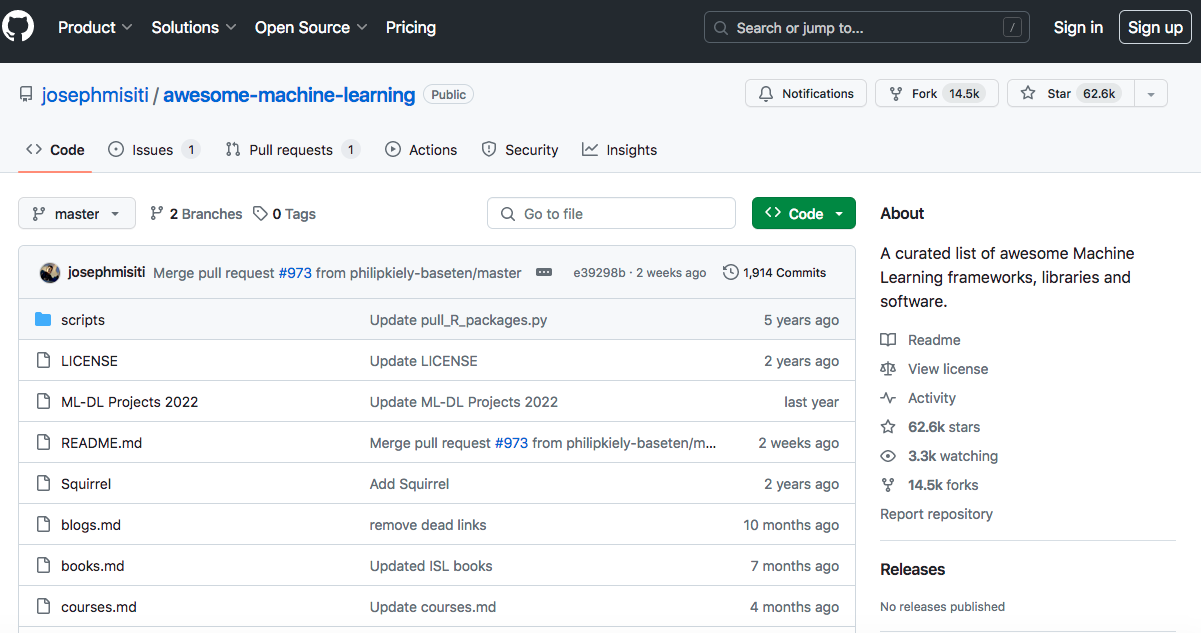Click the verified commit badge icon

click(x=543, y=272)
